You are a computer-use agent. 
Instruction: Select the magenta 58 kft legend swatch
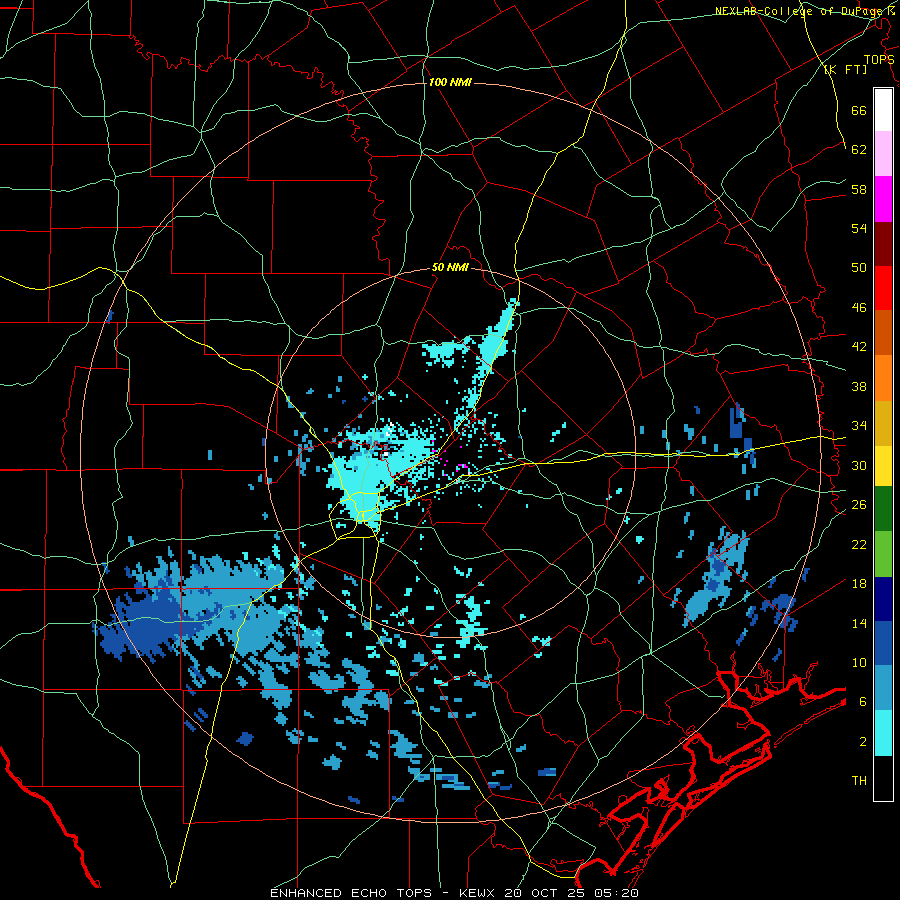point(883,199)
